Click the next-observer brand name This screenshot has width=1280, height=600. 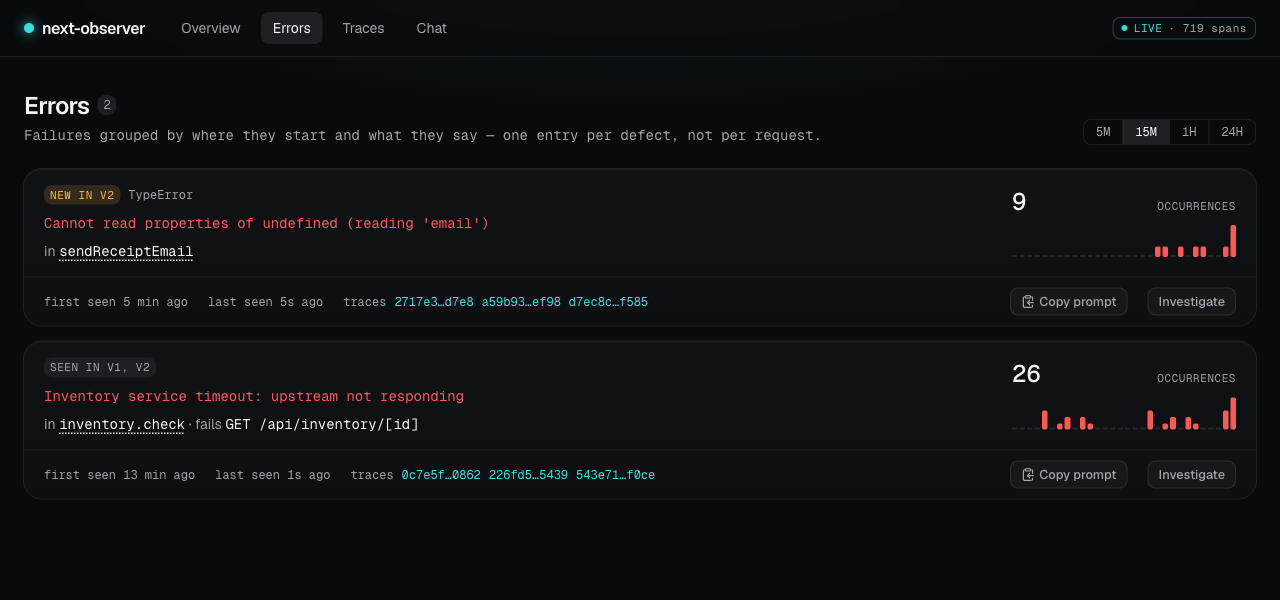coord(93,28)
